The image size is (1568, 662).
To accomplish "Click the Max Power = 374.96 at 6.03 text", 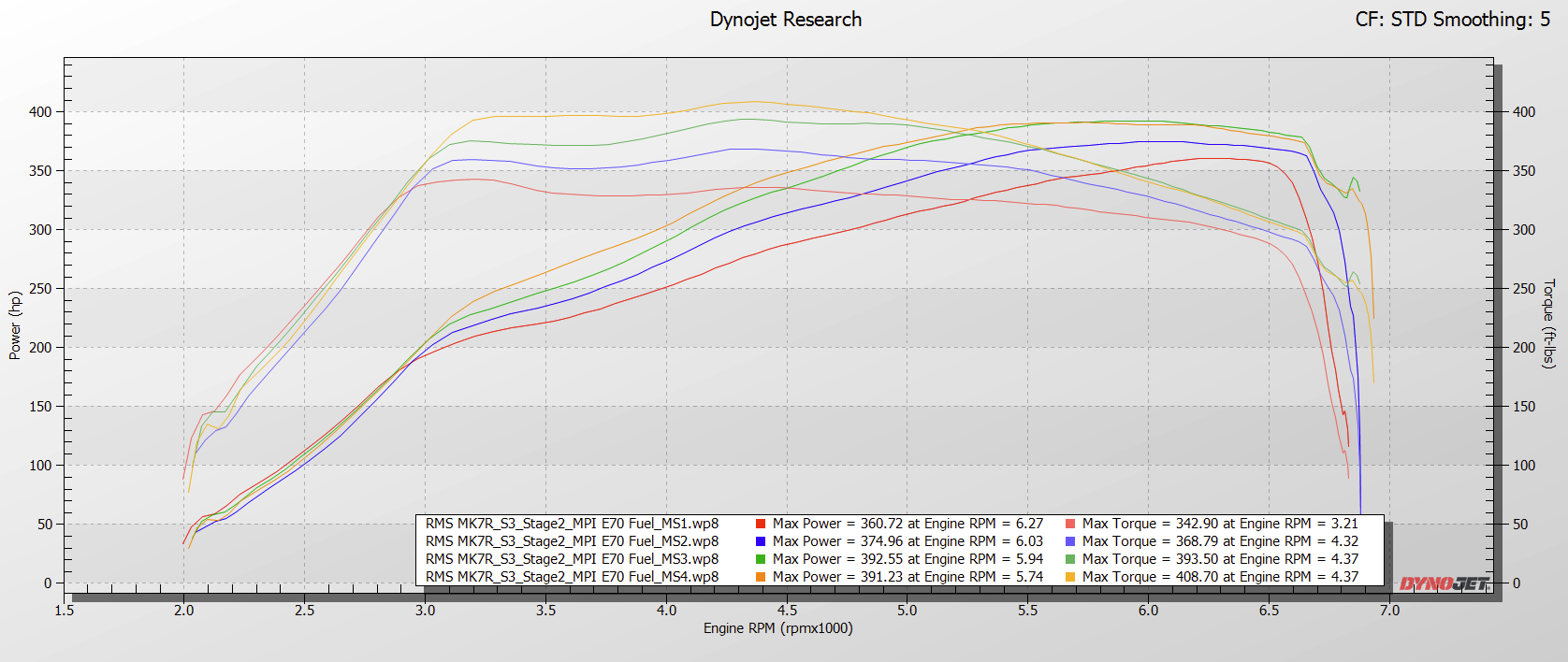I will (907, 541).
